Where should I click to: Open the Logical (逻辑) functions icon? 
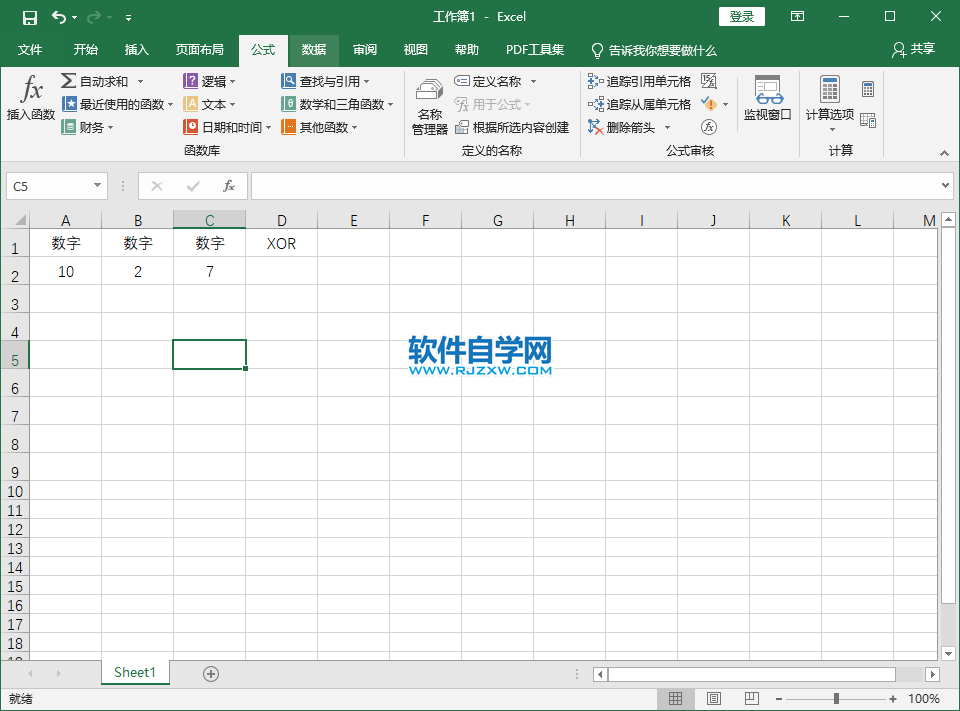click(x=191, y=81)
